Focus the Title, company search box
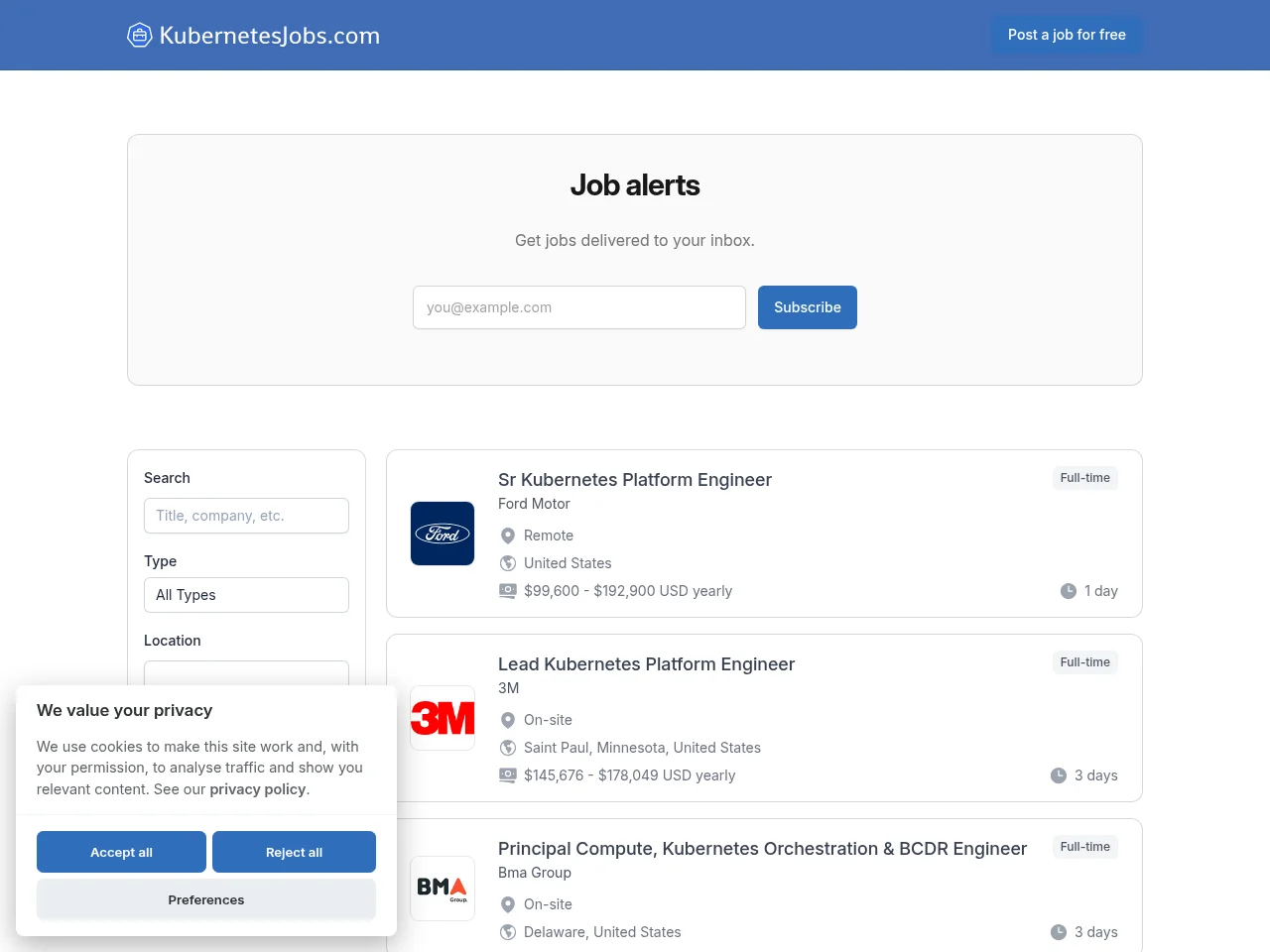Image resolution: width=1270 pixels, height=952 pixels. click(246, 516)
